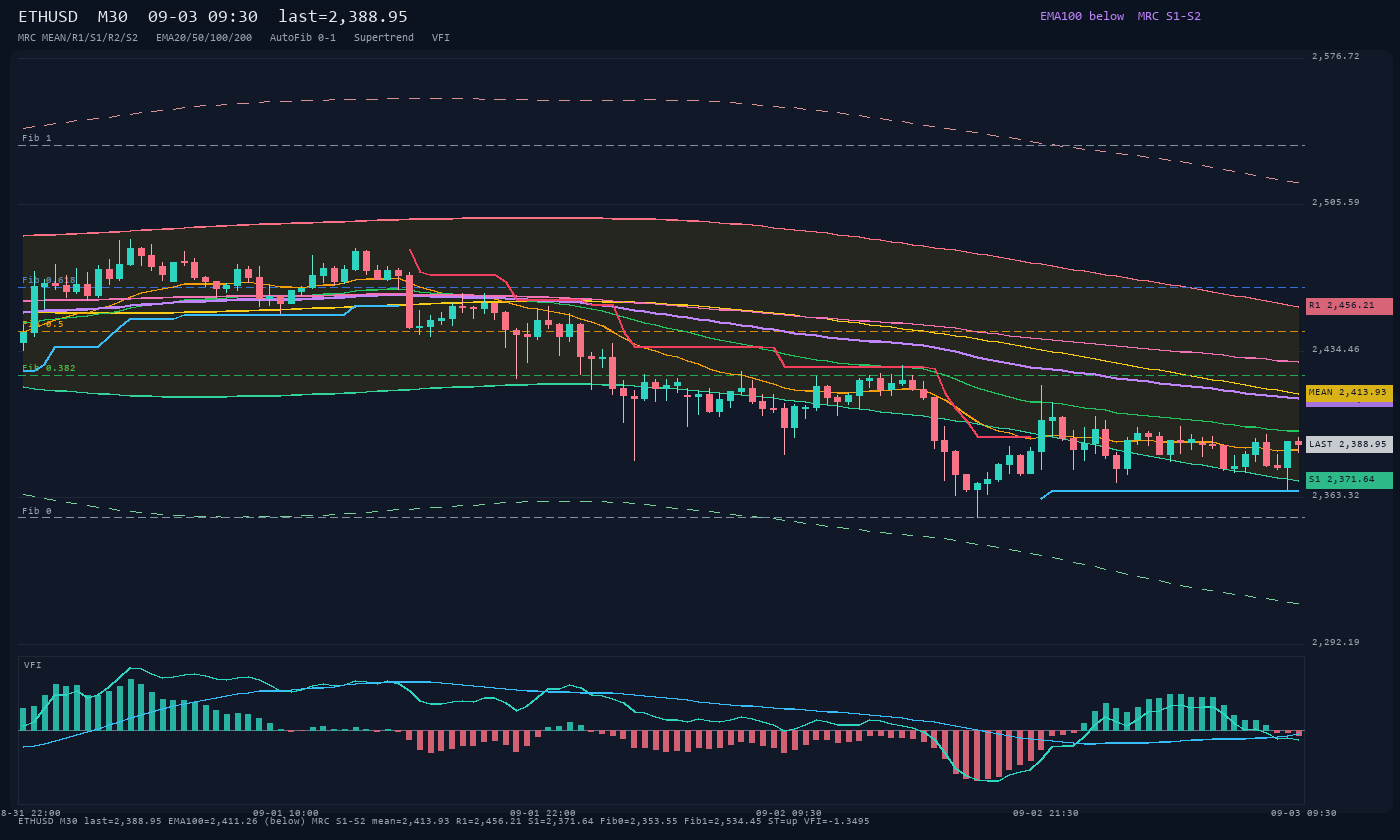1400x840 pixels.
Task: Click the M30 timeframe label
Action: [x=112, y=17]
